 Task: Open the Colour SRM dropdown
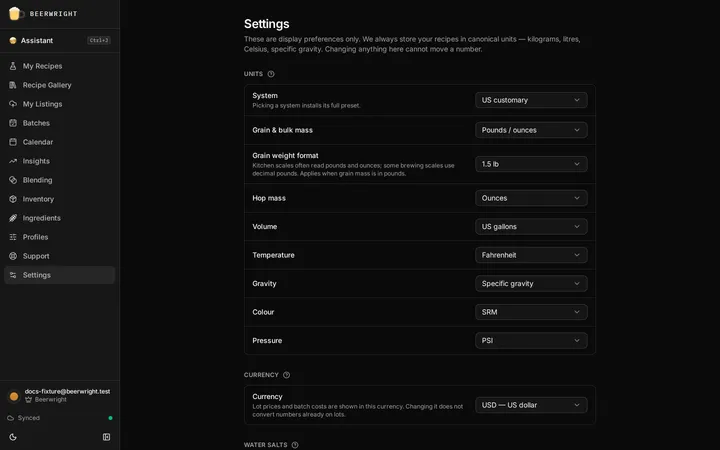click(x=531, y=312)
